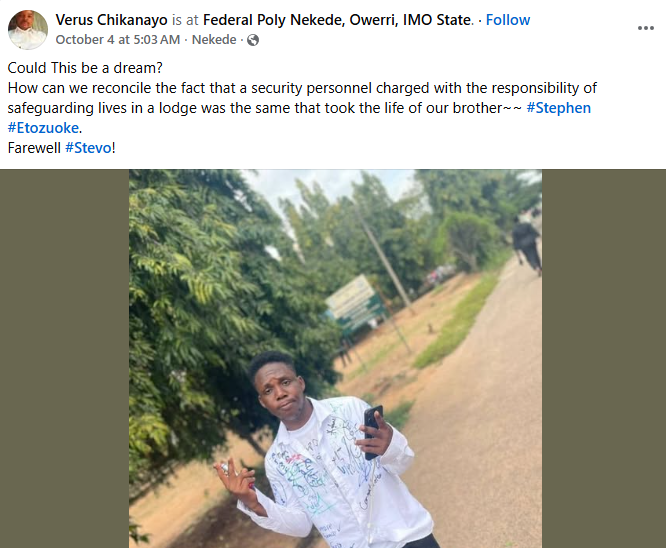This screenshot has height=548, width=666.
Task: Open the #Stevo hashtag
Action: 89,148
